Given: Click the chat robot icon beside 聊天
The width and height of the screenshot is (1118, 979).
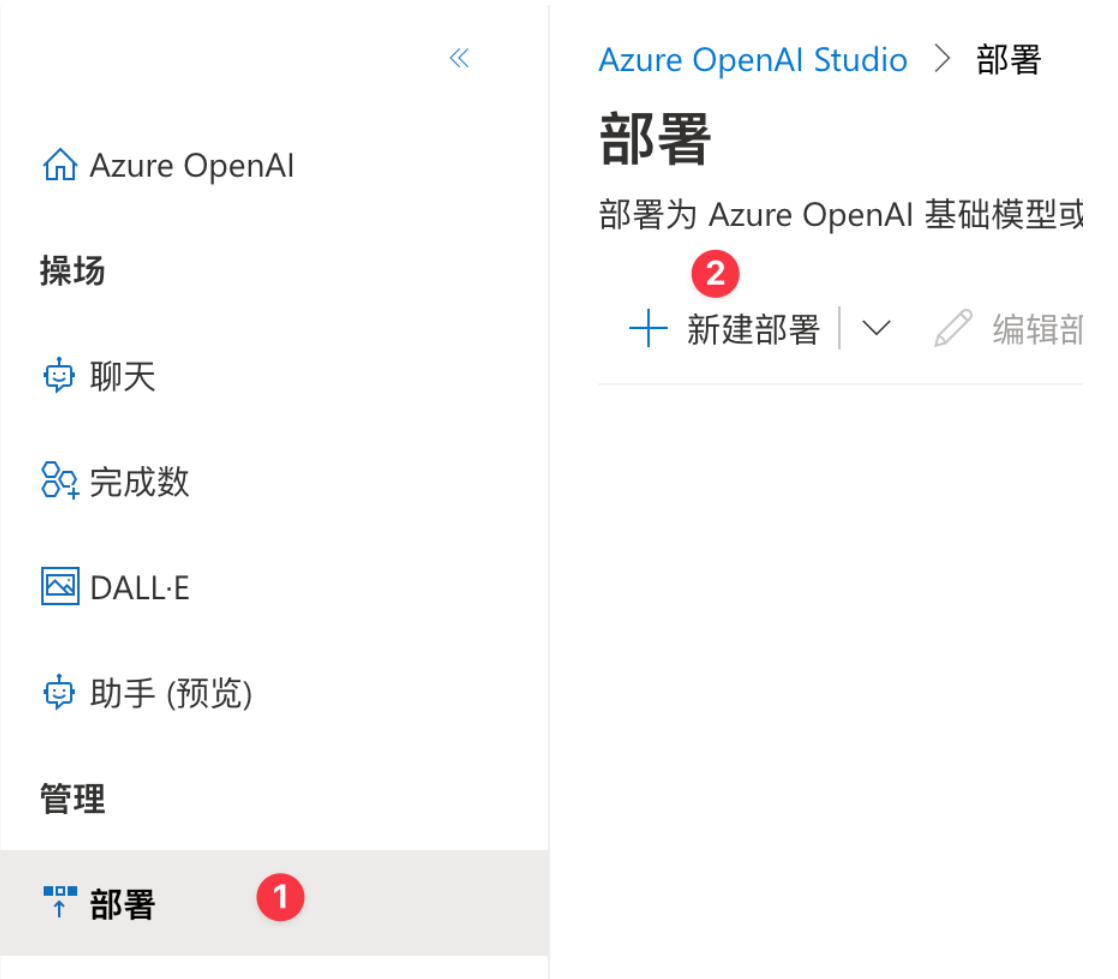Looking at the screenshot, I should point(59,377).
